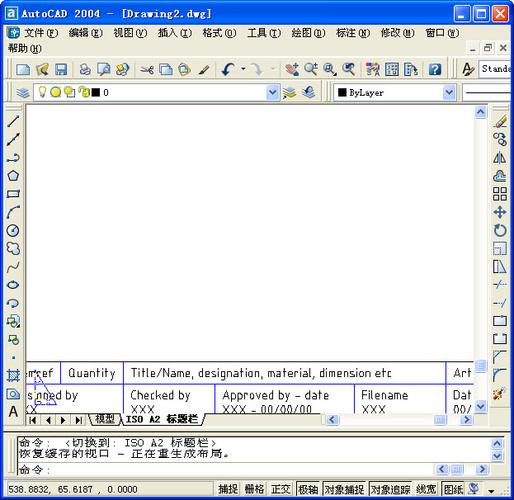Click the Plot print icon
Viewport: 514px width, 500px height.
tap(85, 69)
